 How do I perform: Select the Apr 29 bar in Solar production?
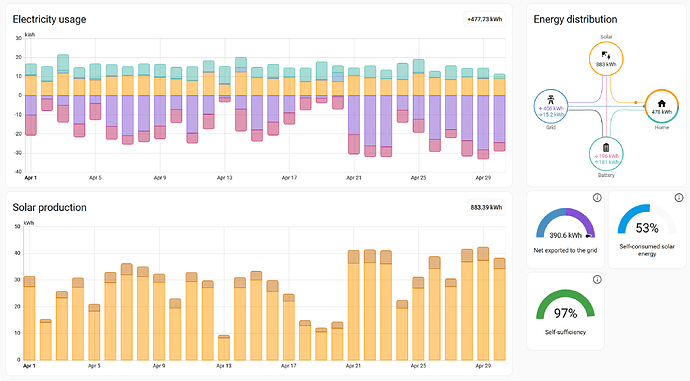[x=483, y=304]
